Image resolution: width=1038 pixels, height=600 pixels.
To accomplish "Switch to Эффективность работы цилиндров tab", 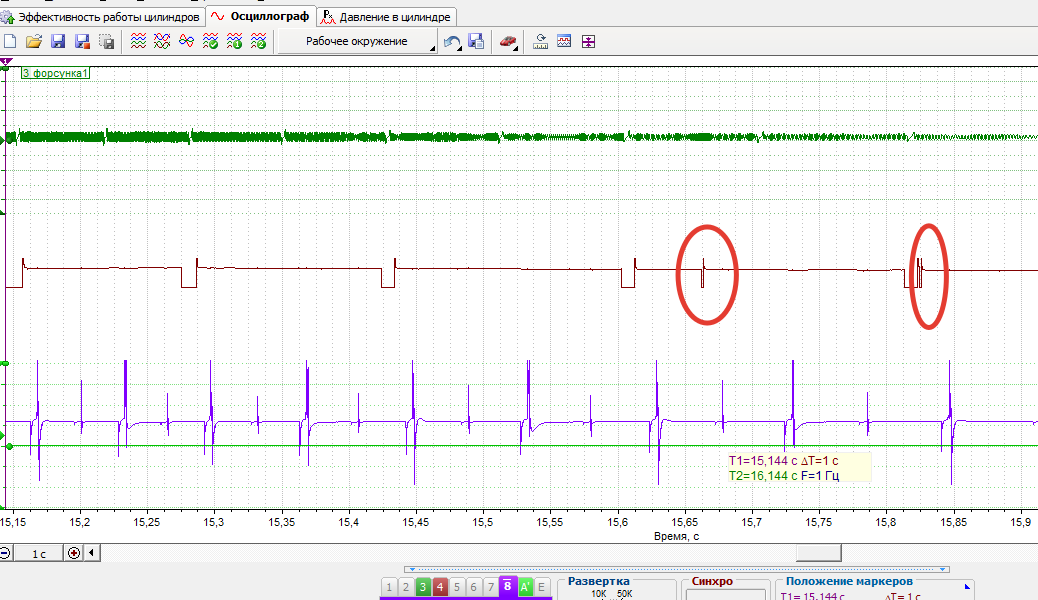I will click(x=101, y=17).
